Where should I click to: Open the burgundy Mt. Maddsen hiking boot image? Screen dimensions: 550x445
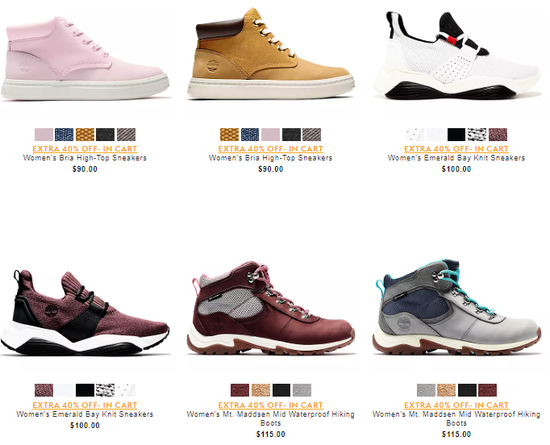click(x=270, y=309)
